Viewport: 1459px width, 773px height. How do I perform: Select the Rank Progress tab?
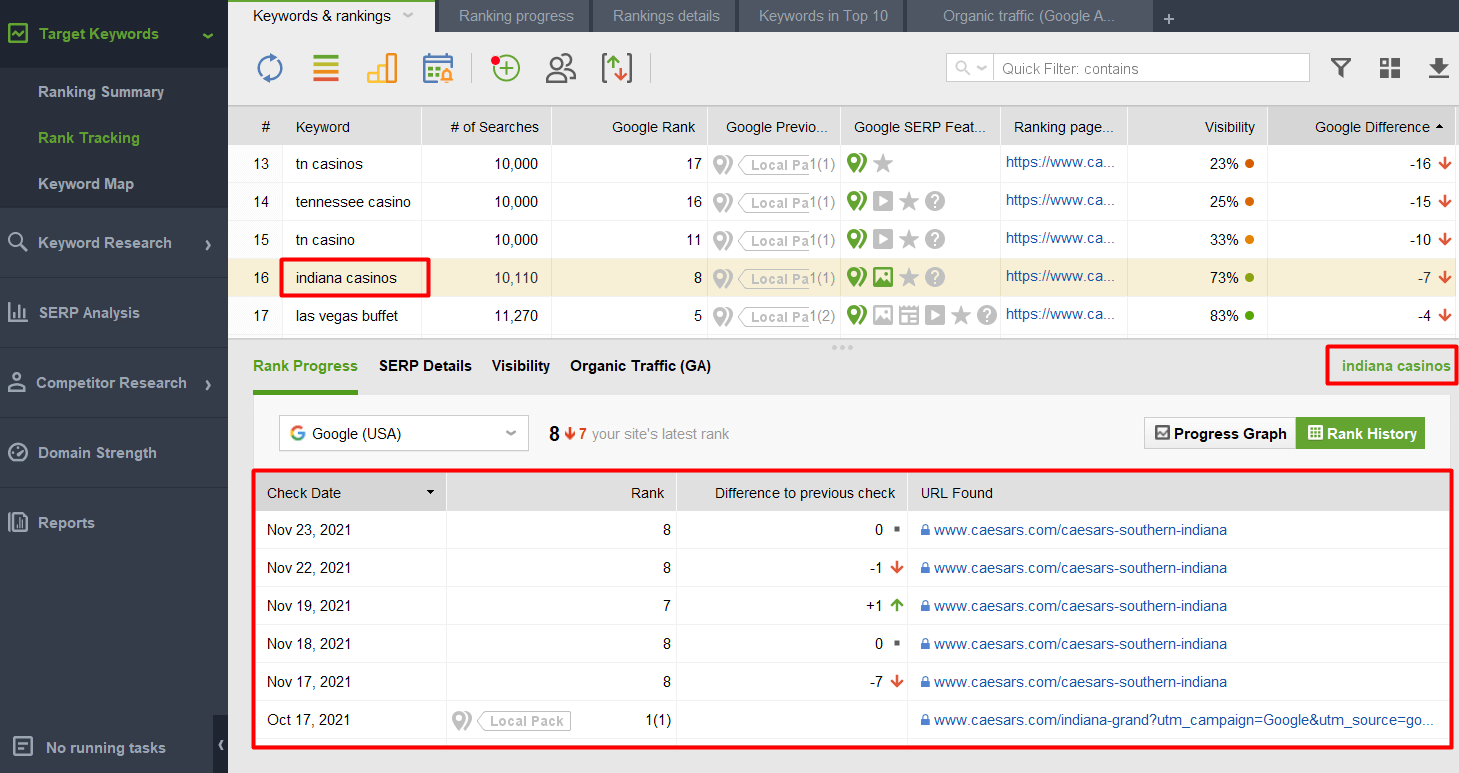[x=305, y=366]
